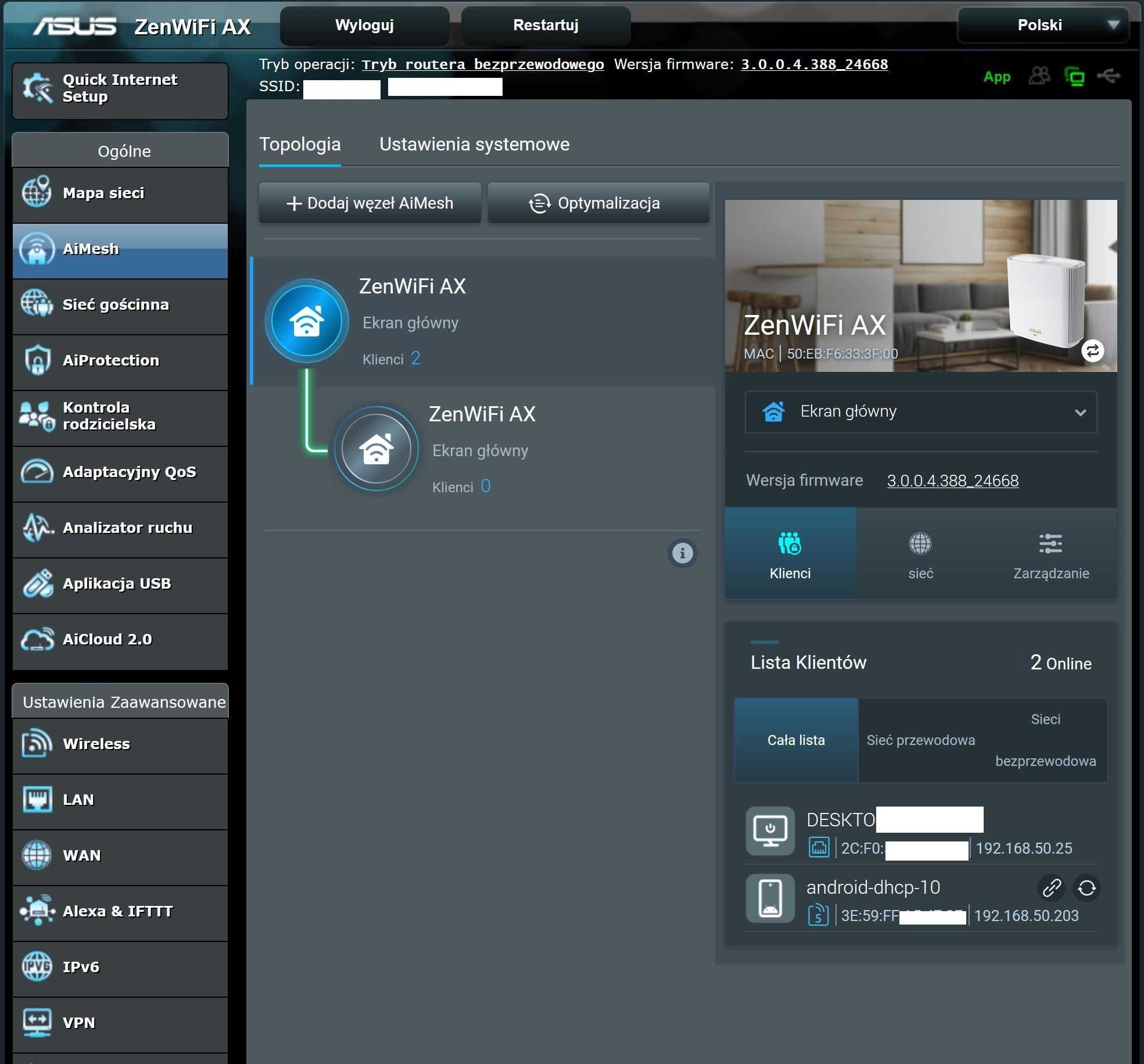The width and height of the screenshot is (1144, 1064).
Task: Select second ZenWiFi AX mesh node icon
Action: [x=376, y=449]
